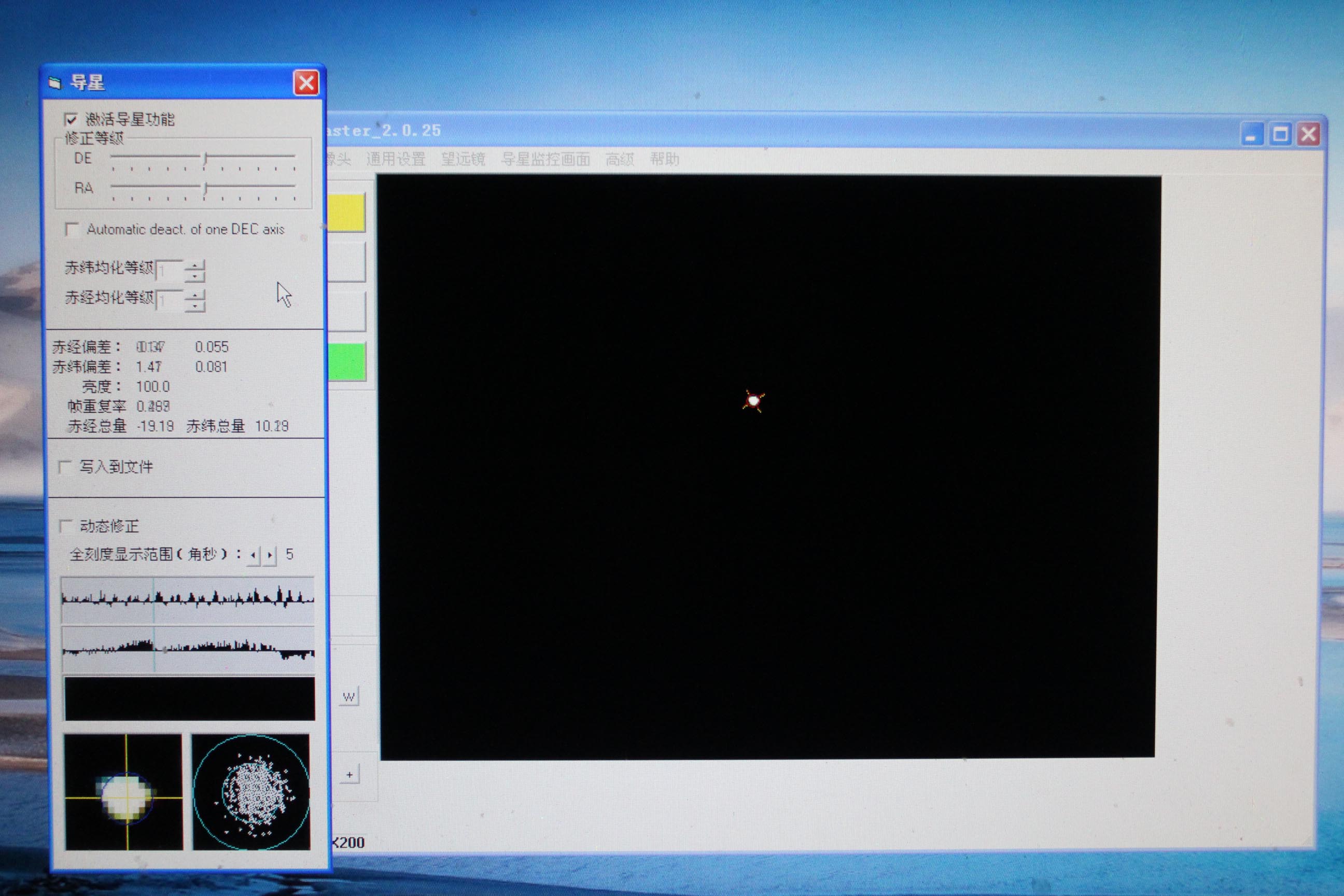Maximize the GuideMaster window
Viewport: 1344px width, 896px height.
click(x=1280, y=135)
